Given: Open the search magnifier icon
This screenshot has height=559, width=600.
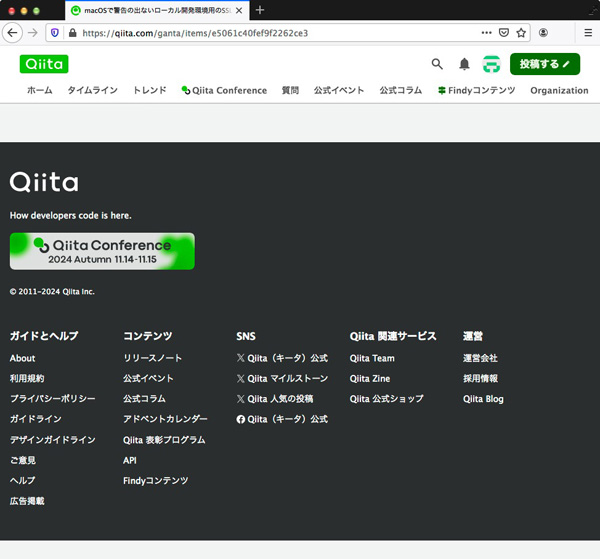Looking at the screenshot, I should tap(437, 64).
